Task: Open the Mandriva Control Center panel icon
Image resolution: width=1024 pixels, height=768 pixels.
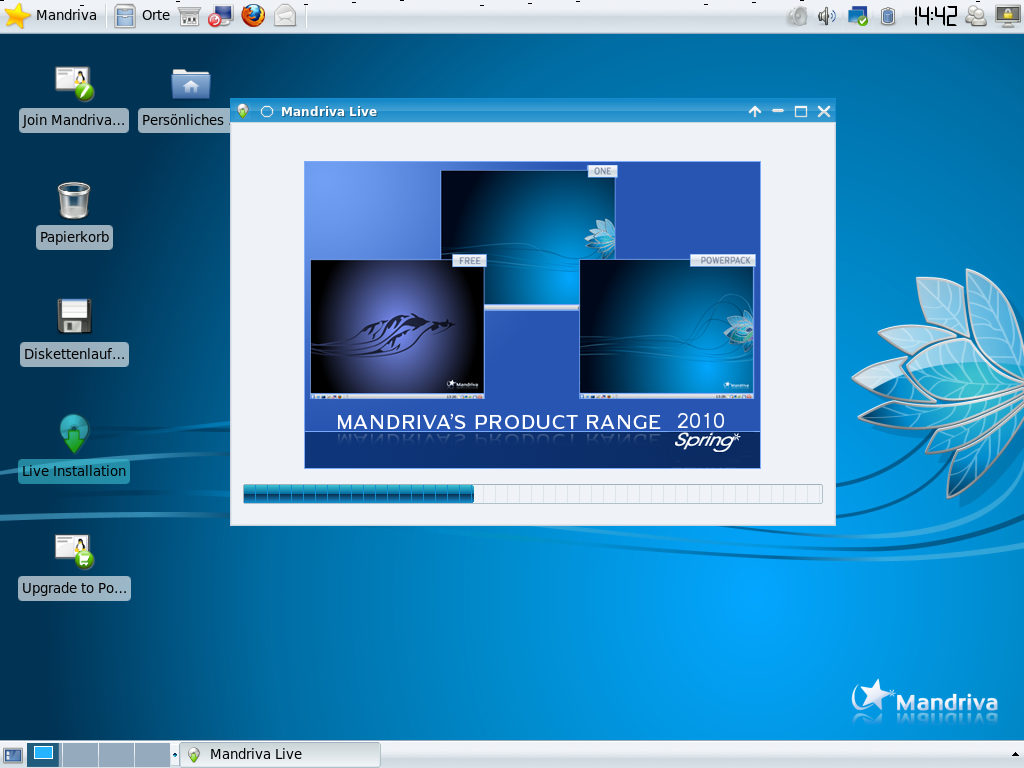Action: click(x=220, y=15)
